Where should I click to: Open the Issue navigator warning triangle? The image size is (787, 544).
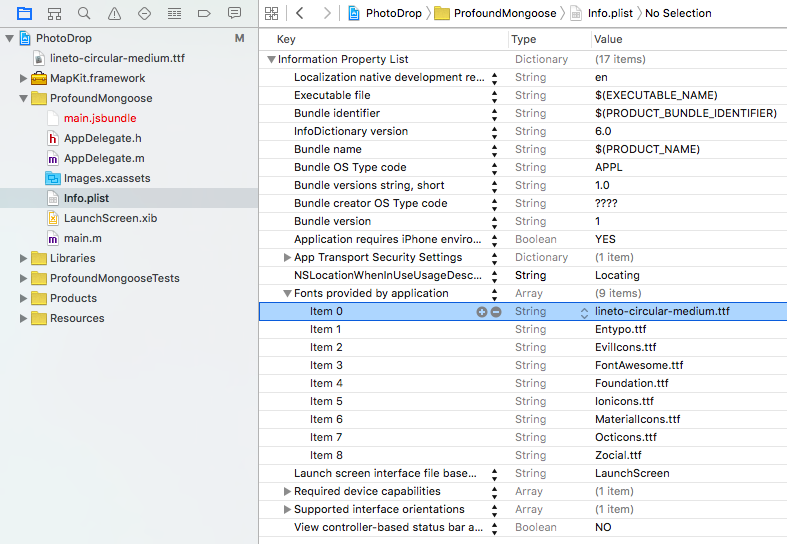click(x=114, y=14)
